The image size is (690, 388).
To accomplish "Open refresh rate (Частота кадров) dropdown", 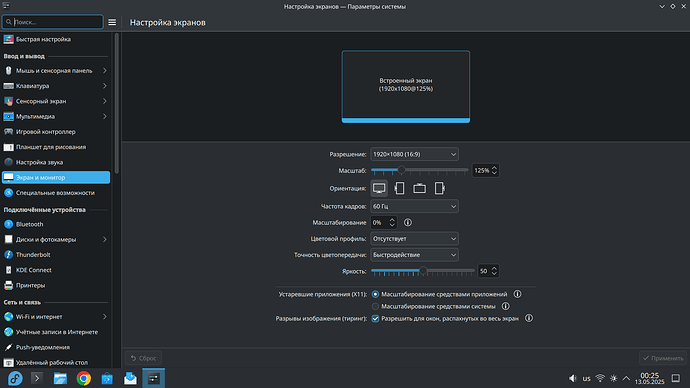I will pos(414,206).
